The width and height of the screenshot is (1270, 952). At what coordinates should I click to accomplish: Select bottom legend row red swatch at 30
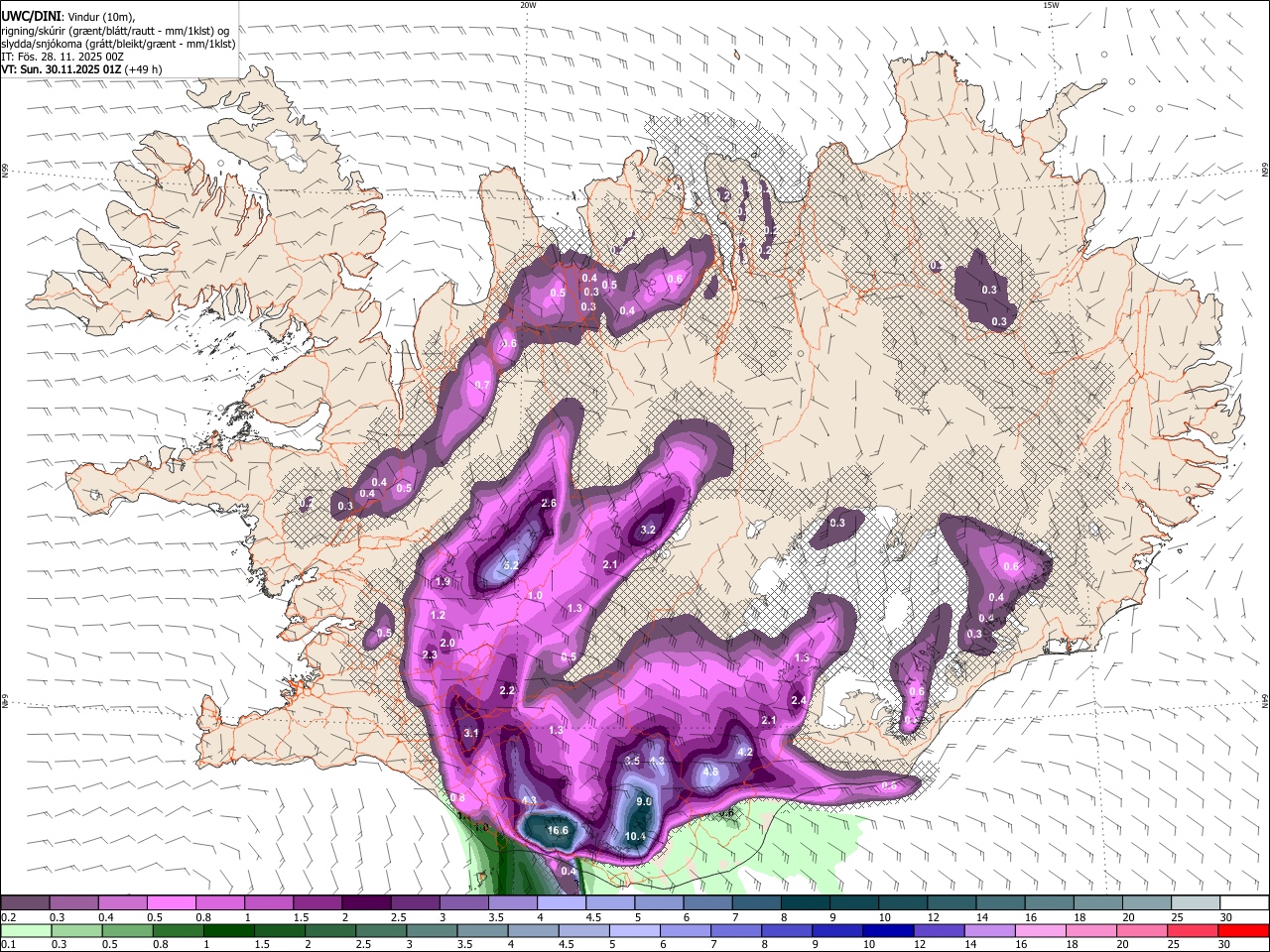tap(1243, 930)
